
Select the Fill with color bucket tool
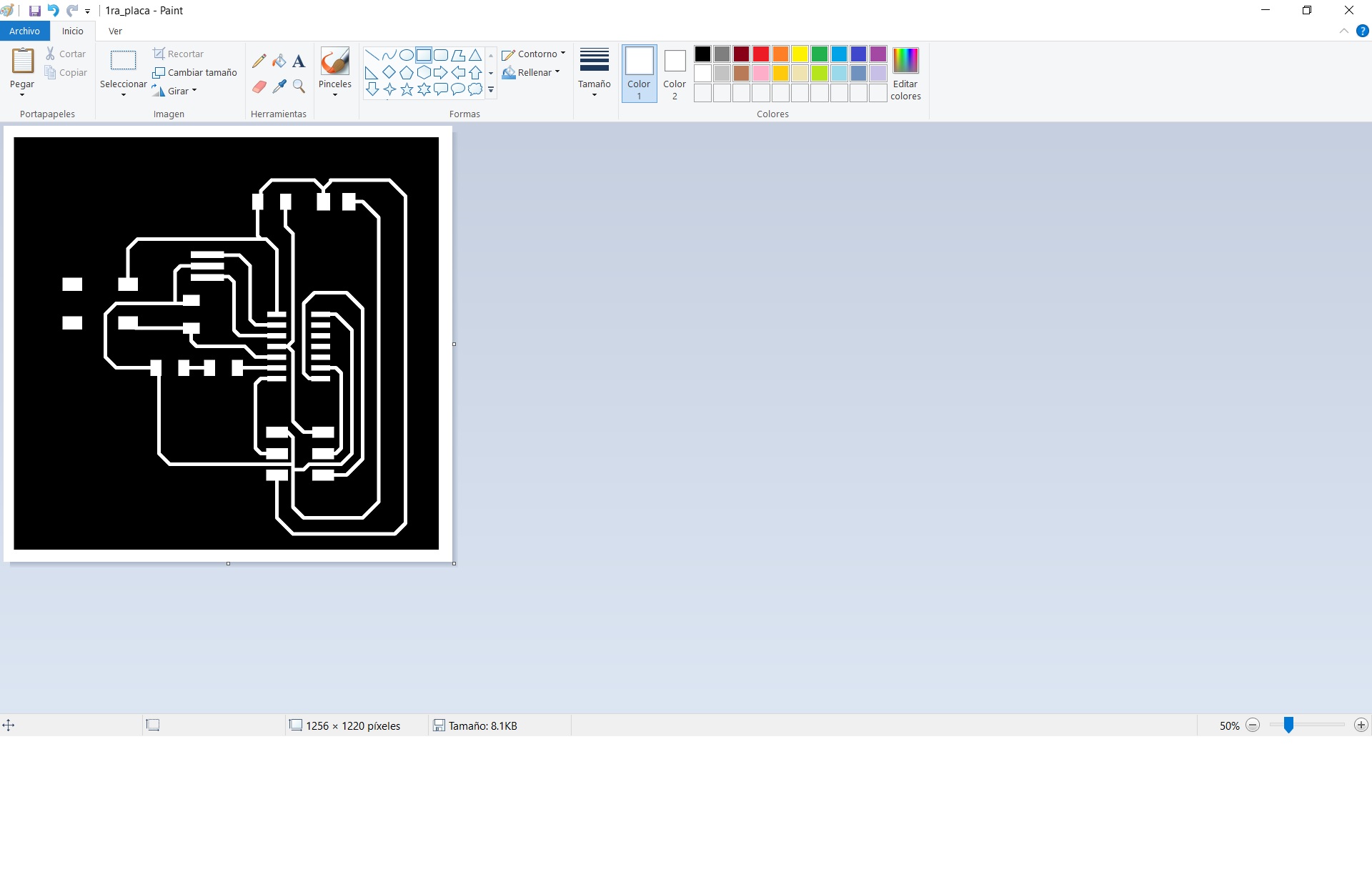279,61
